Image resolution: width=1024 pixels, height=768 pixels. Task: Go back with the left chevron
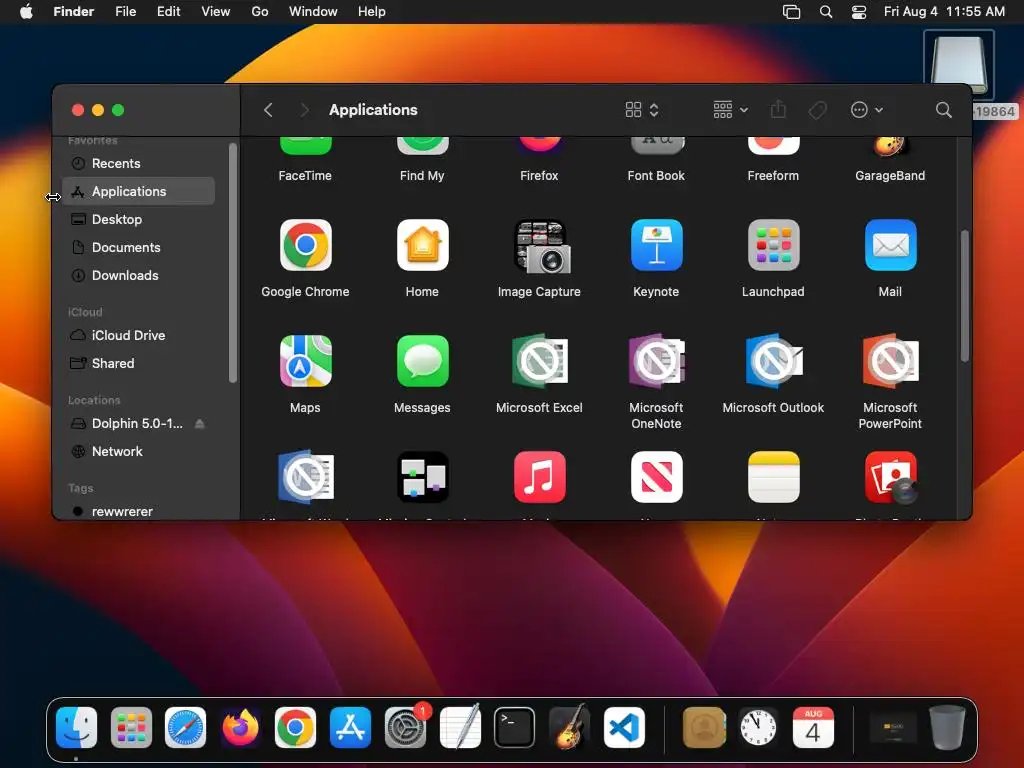(268, 110)
